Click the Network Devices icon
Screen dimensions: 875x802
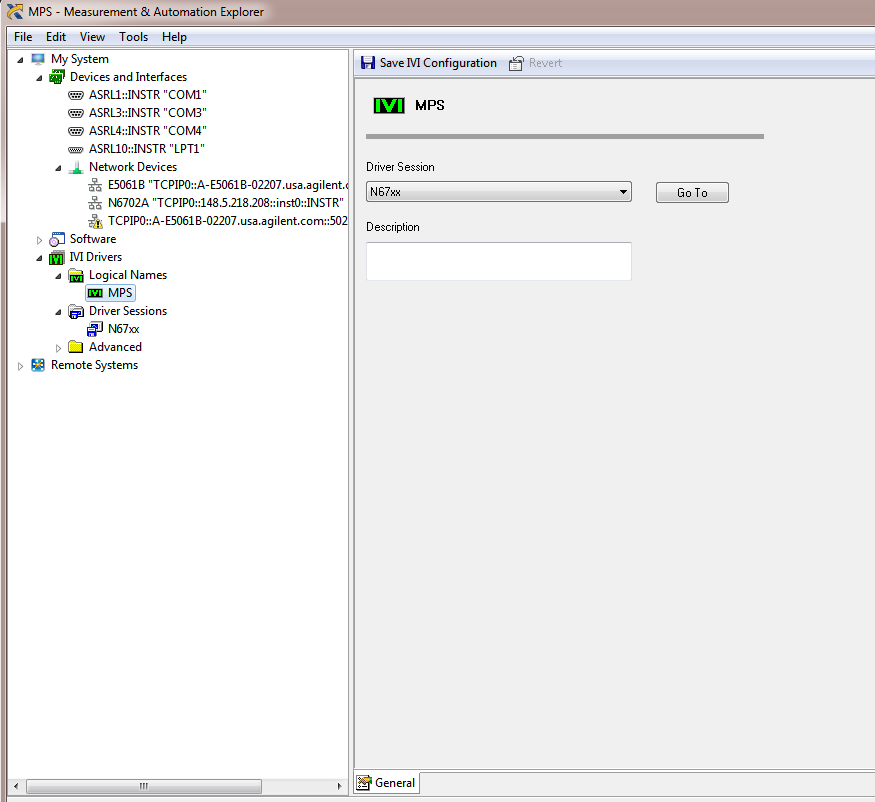pos(76,167)
